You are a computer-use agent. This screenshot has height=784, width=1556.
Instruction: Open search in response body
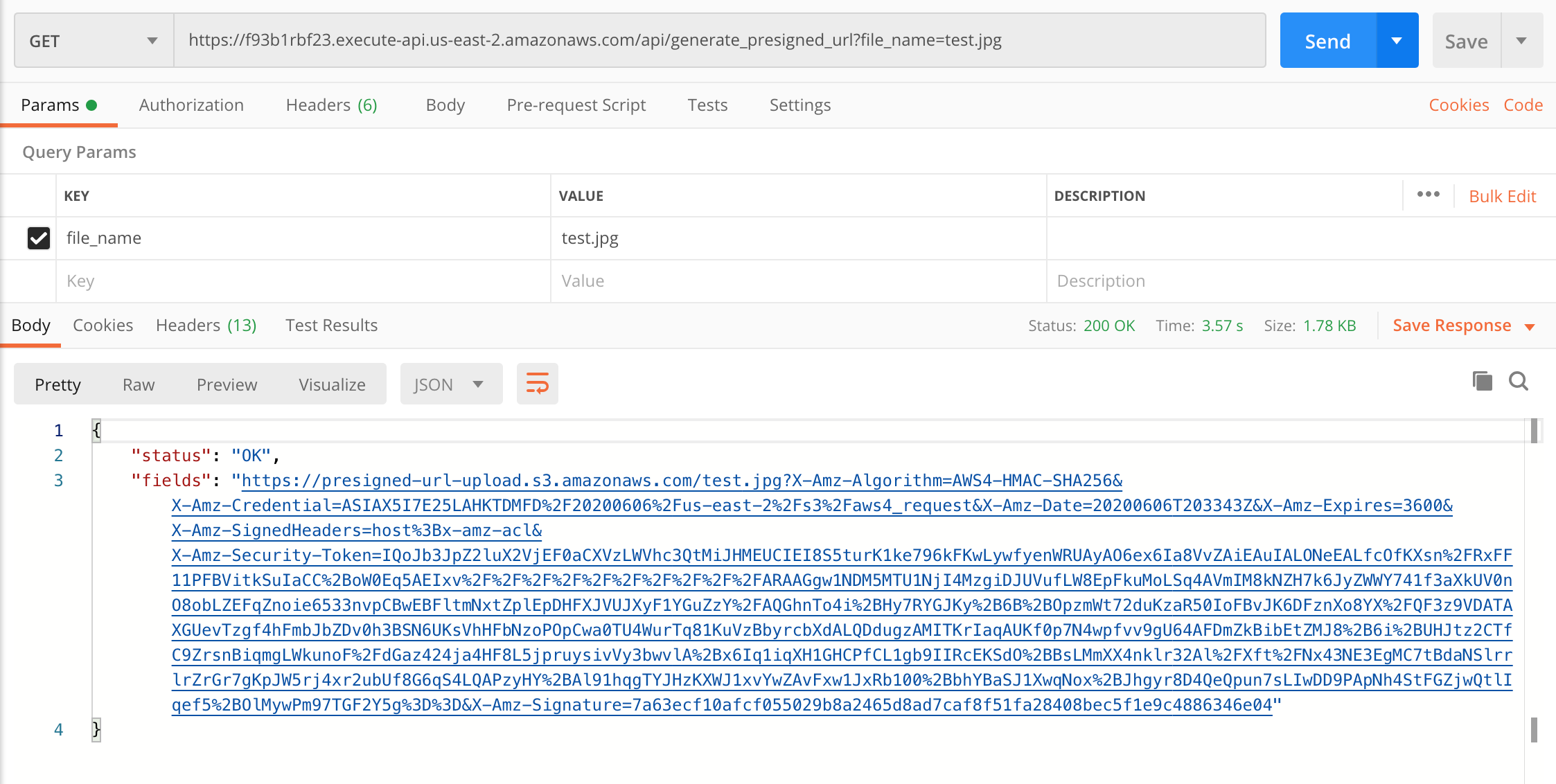[1519, 381]
